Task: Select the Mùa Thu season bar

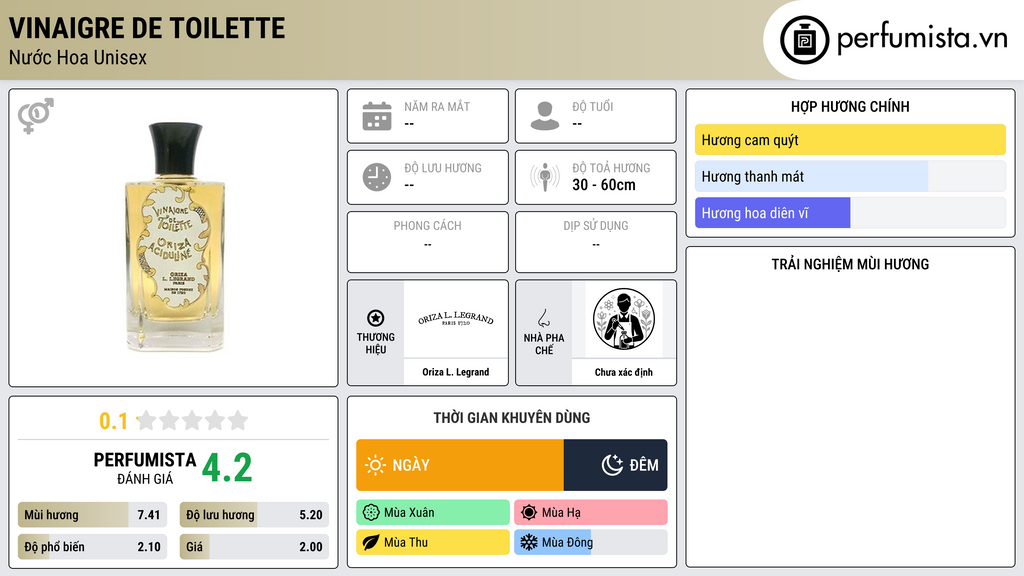Action: tap(433, 542)
